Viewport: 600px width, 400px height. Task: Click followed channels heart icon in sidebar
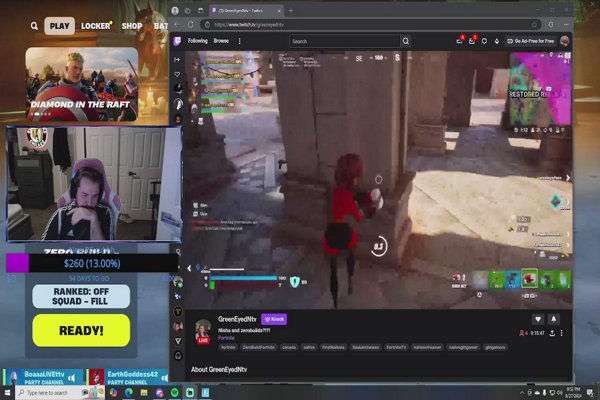(177, 74)
